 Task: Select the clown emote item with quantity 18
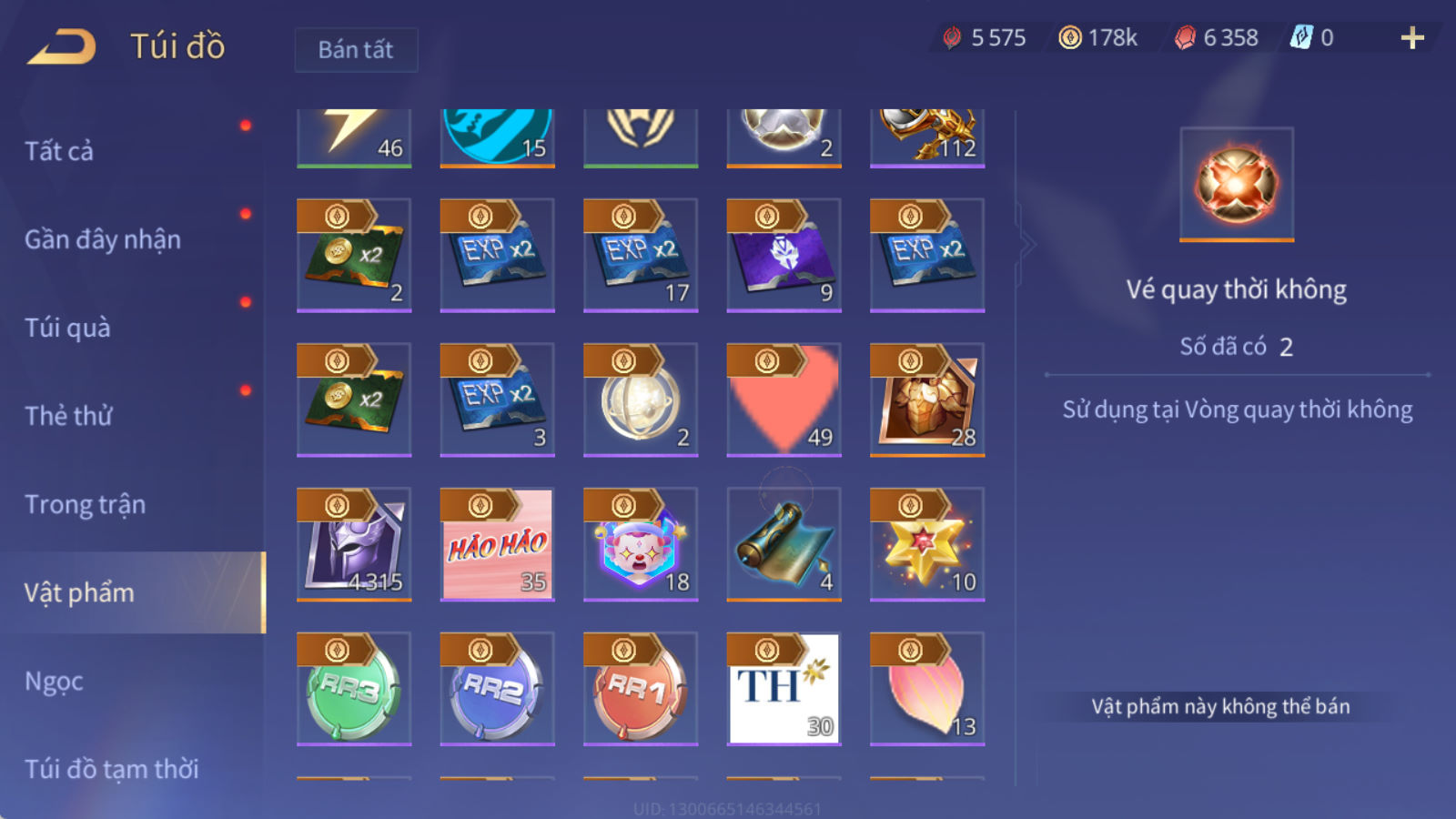pyautogui.click(x=641, y=544)
